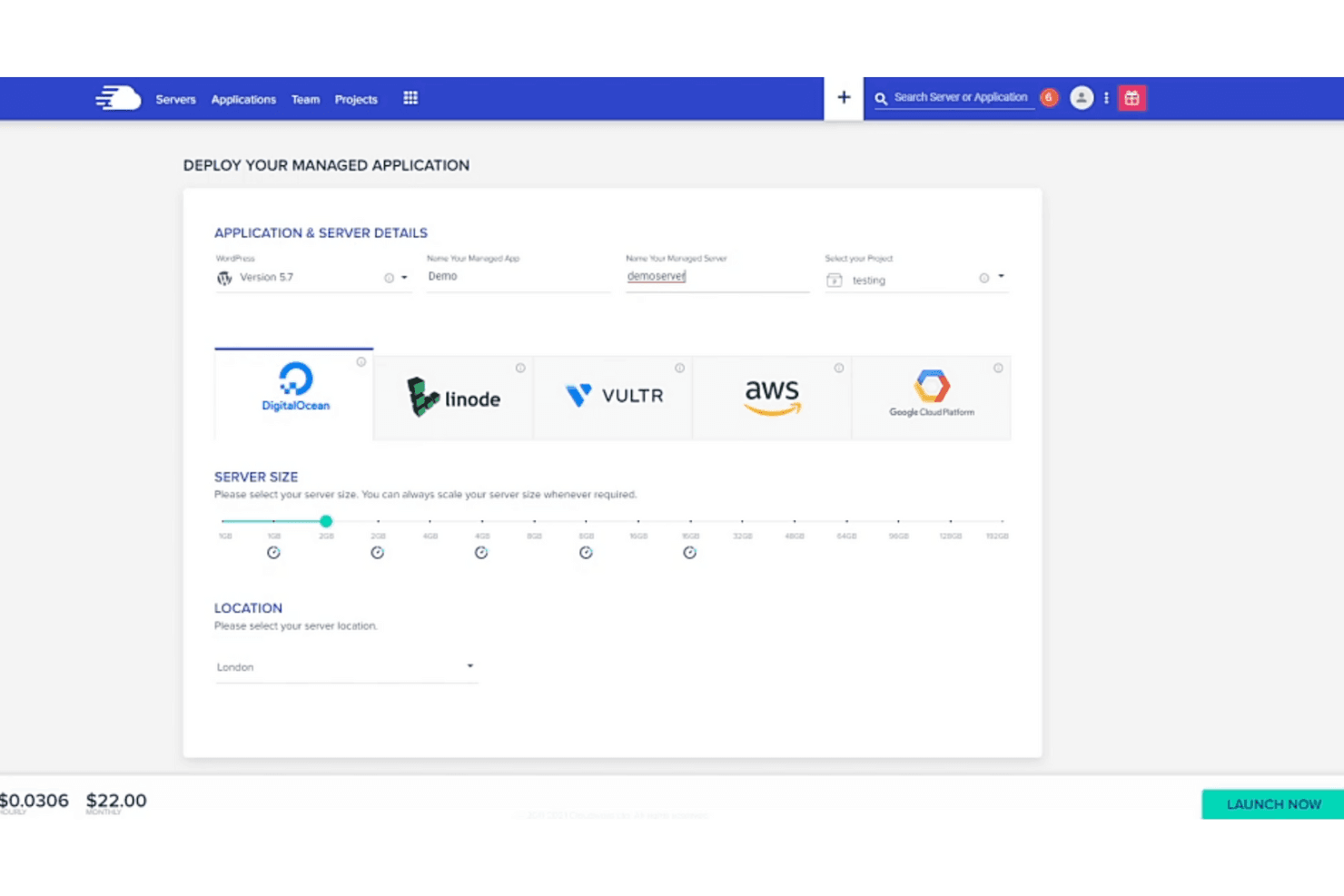This screenshot has width=1344, height=896.
Task: Select the AWS provider tab
Action: click(x=772, y=398)
